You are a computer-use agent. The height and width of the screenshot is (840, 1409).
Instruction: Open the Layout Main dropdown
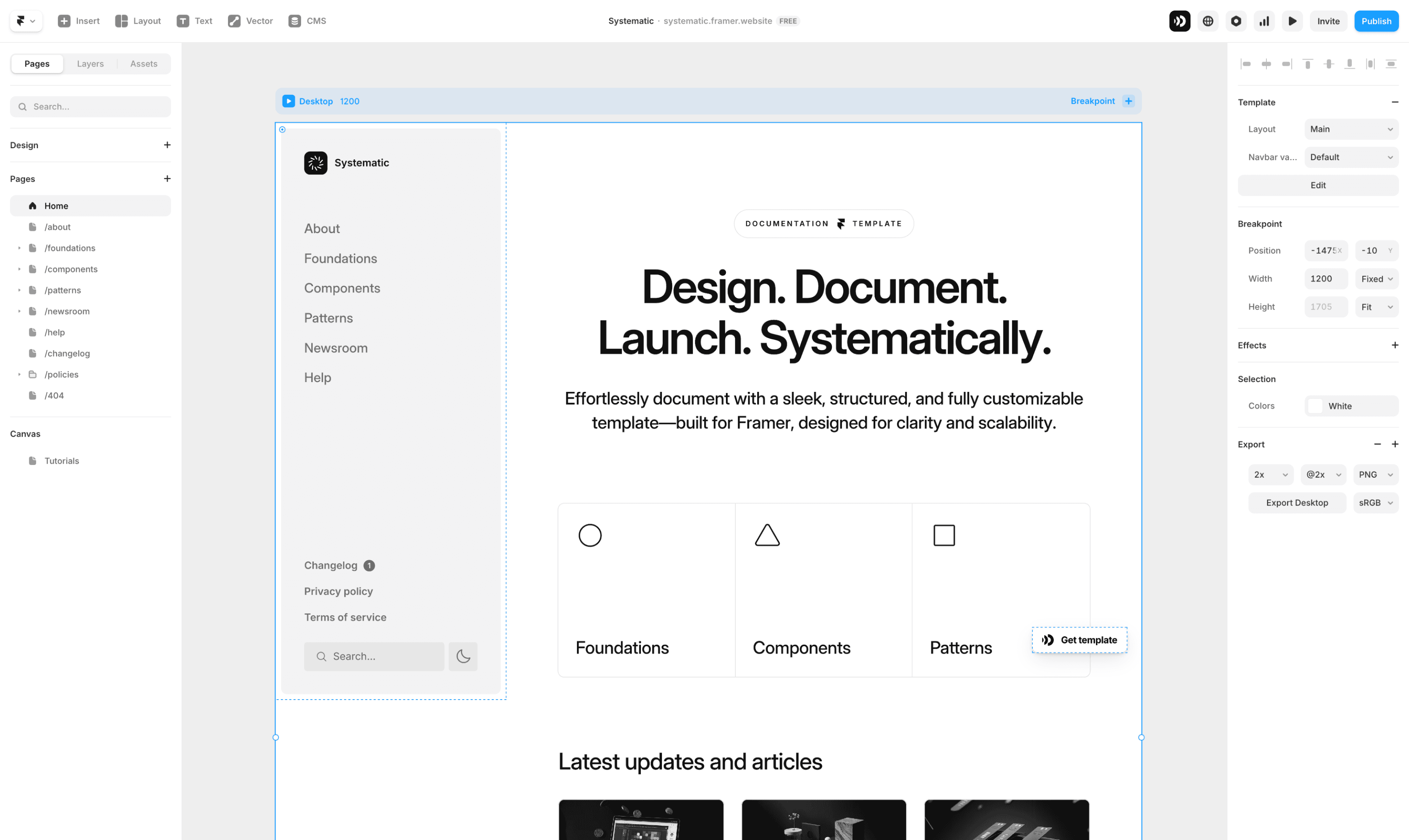pos(1351,129)
